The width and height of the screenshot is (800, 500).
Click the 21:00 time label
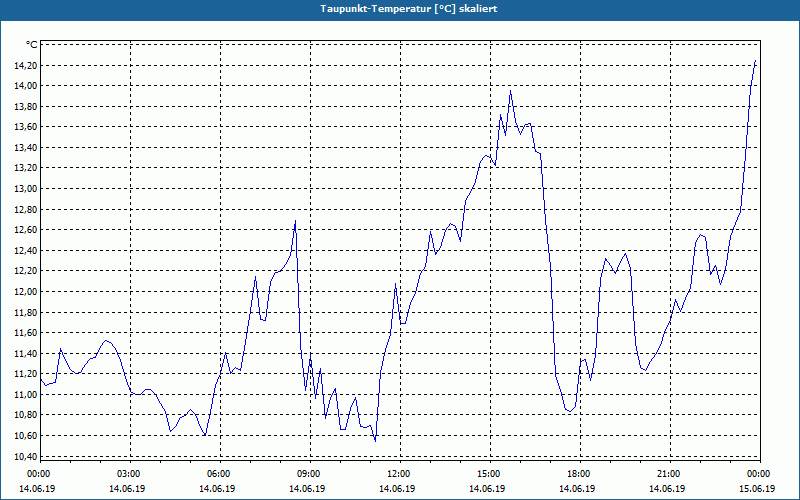click(x=670, y=474)
